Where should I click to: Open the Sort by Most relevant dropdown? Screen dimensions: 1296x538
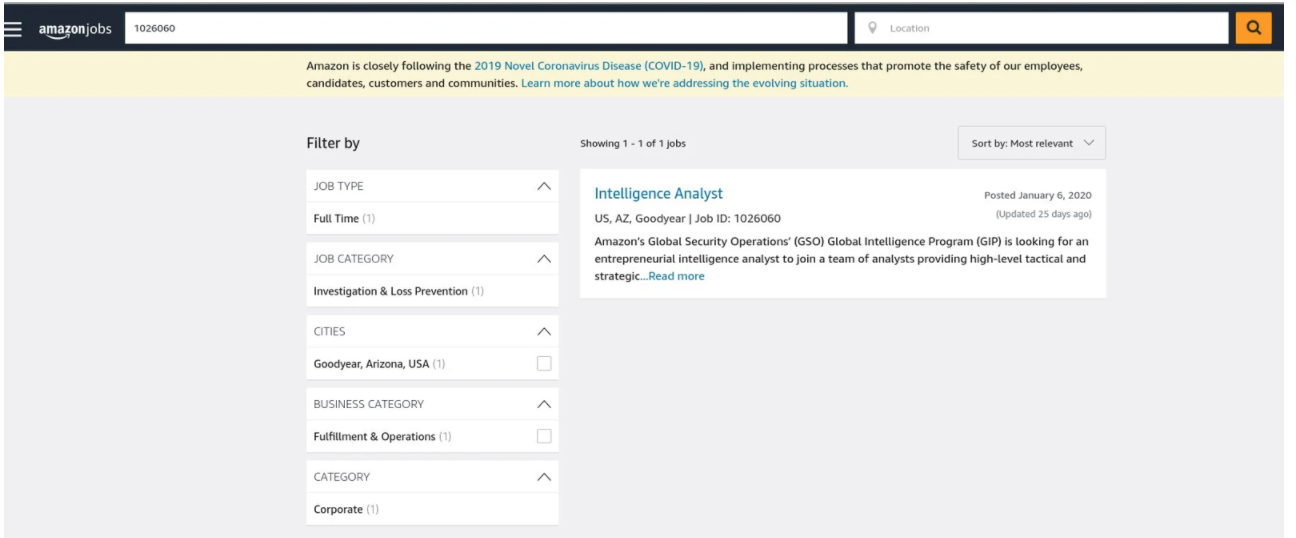(x=1032, y=143)
